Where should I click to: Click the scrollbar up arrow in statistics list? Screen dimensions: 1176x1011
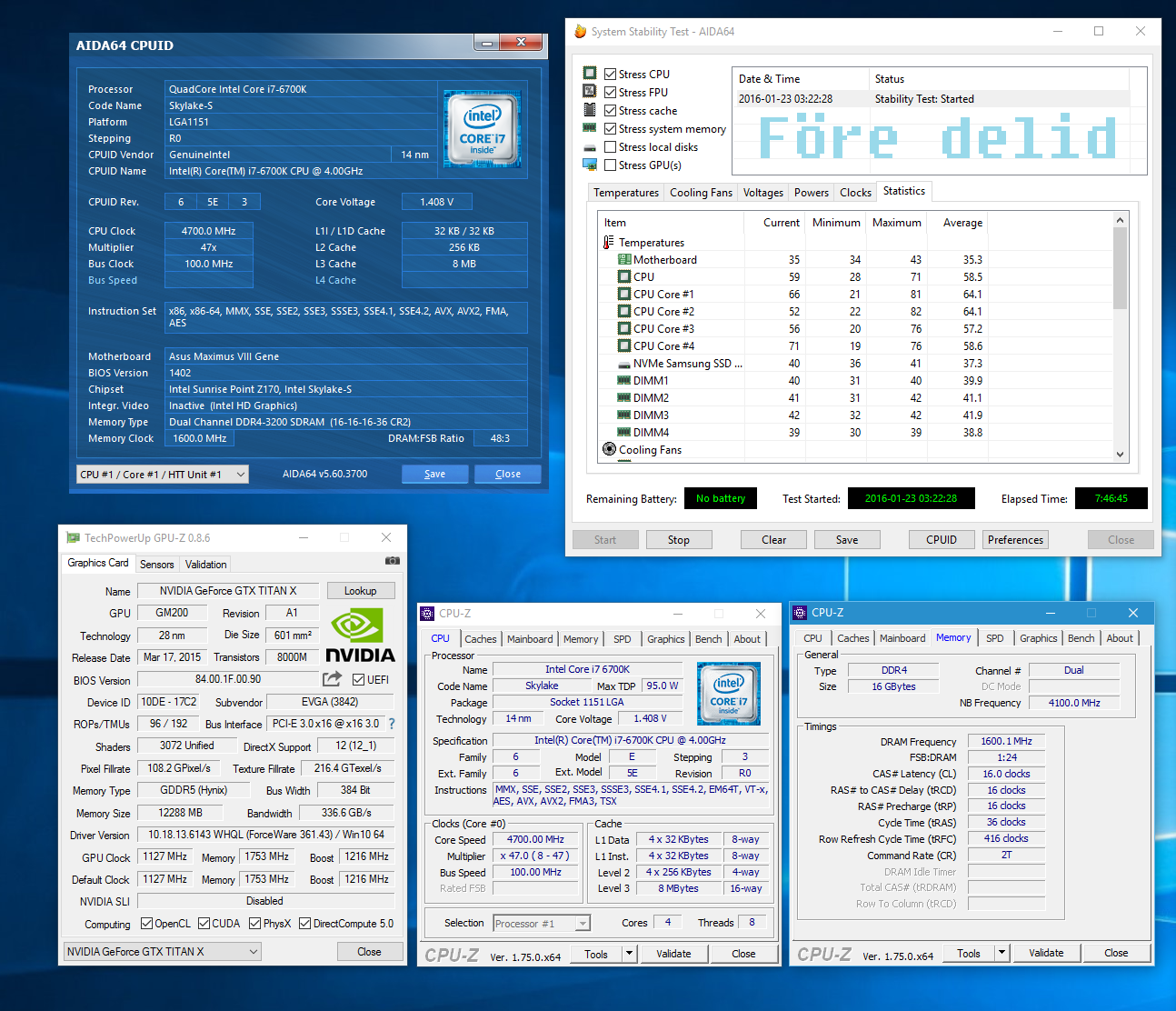(1120, 220)
